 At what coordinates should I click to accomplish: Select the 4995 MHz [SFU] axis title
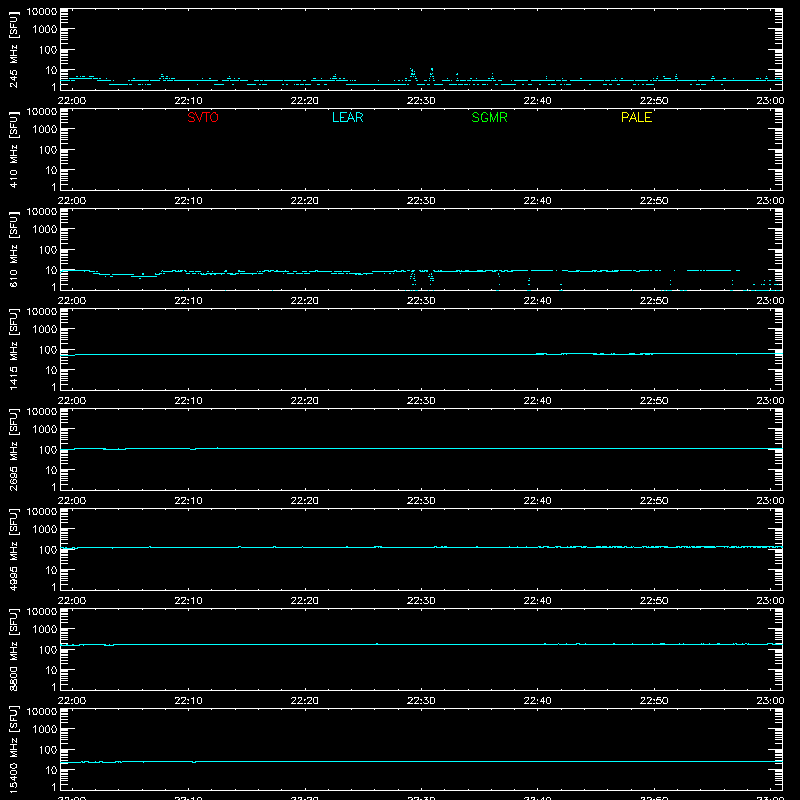click(13, 549)
